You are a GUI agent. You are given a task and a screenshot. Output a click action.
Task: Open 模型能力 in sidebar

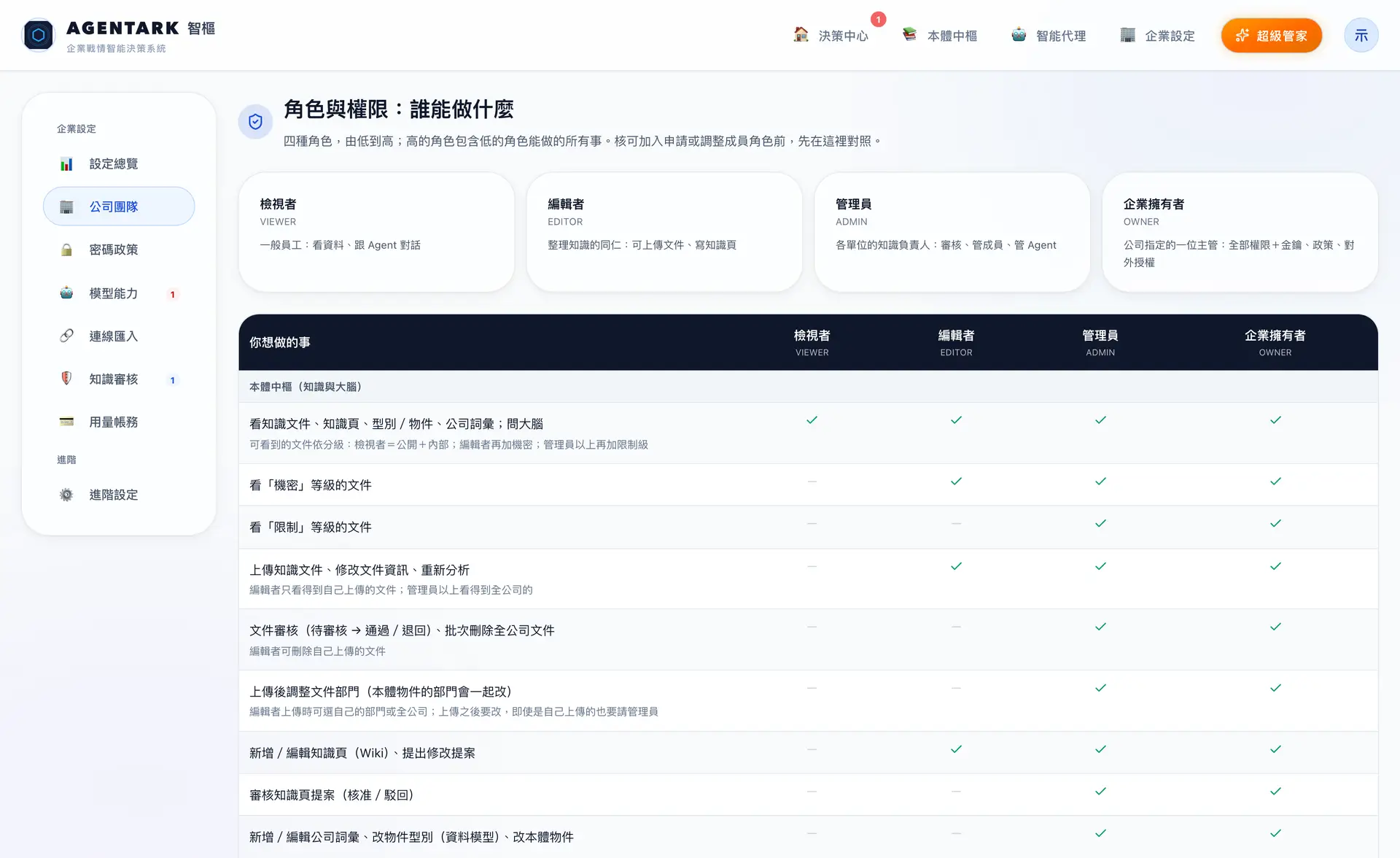click(119, 293)
